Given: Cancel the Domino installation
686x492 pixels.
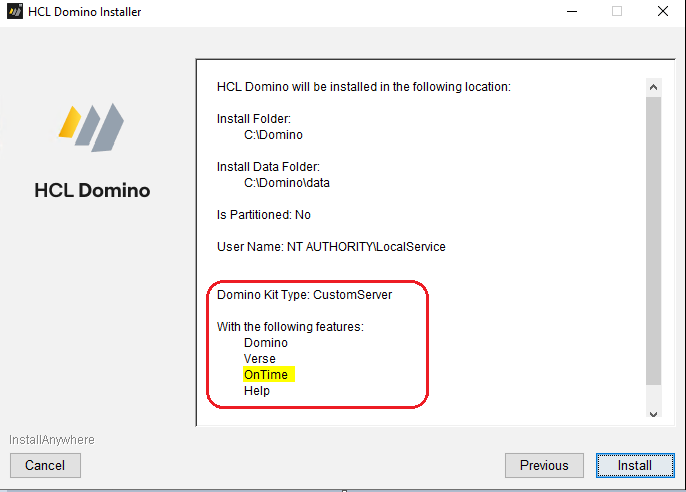Looking at the screenshot, I should coord(45,465).
